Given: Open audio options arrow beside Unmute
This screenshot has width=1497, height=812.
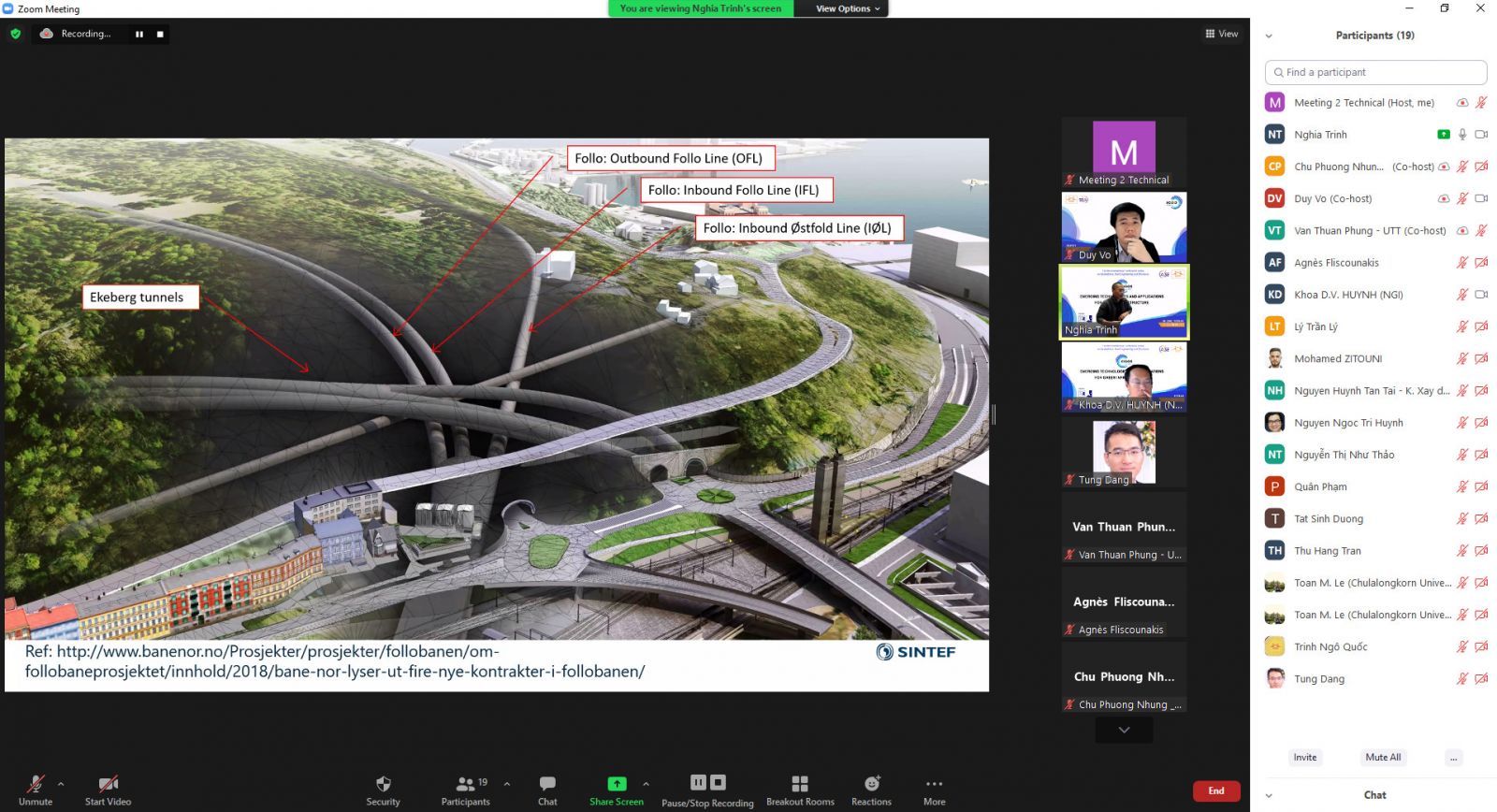Looking at the screenshot, I should (x=61, y=784).
